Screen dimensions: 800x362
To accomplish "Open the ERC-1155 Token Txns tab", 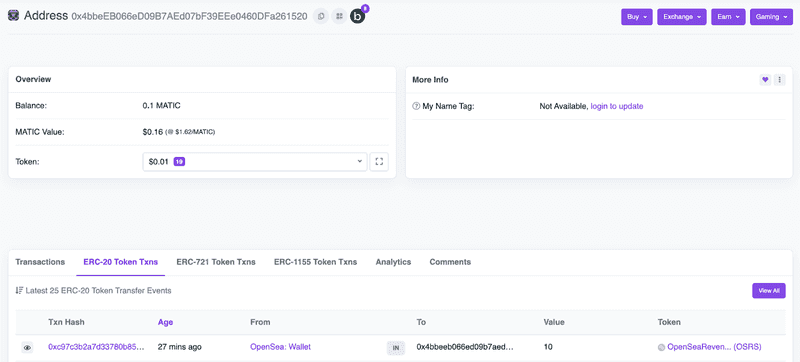I will coord(315,262).
